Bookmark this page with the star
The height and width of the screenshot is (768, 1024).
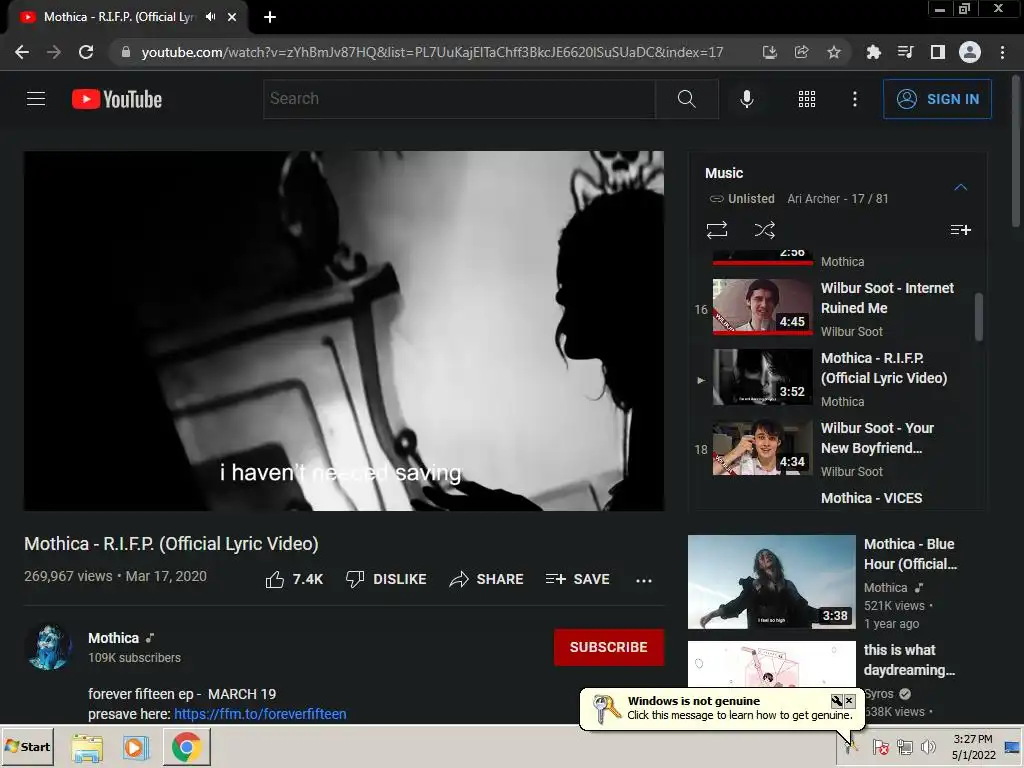pyautogui.click(x=834, y=52)
